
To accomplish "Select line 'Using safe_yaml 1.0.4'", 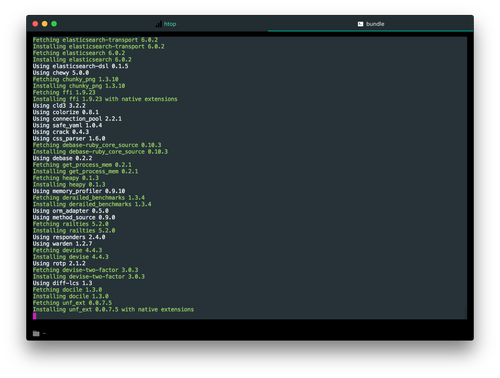I will (67, 125).
